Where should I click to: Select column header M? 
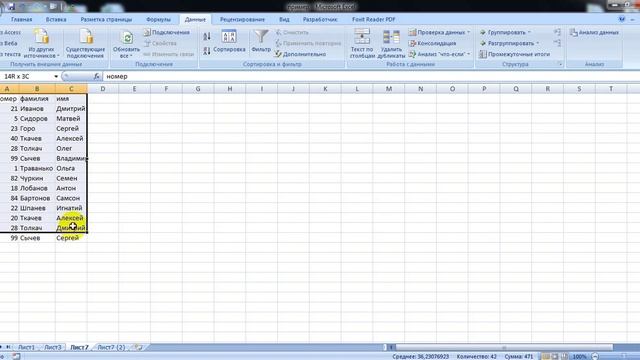pyautogui.click(x=389, y=89)
